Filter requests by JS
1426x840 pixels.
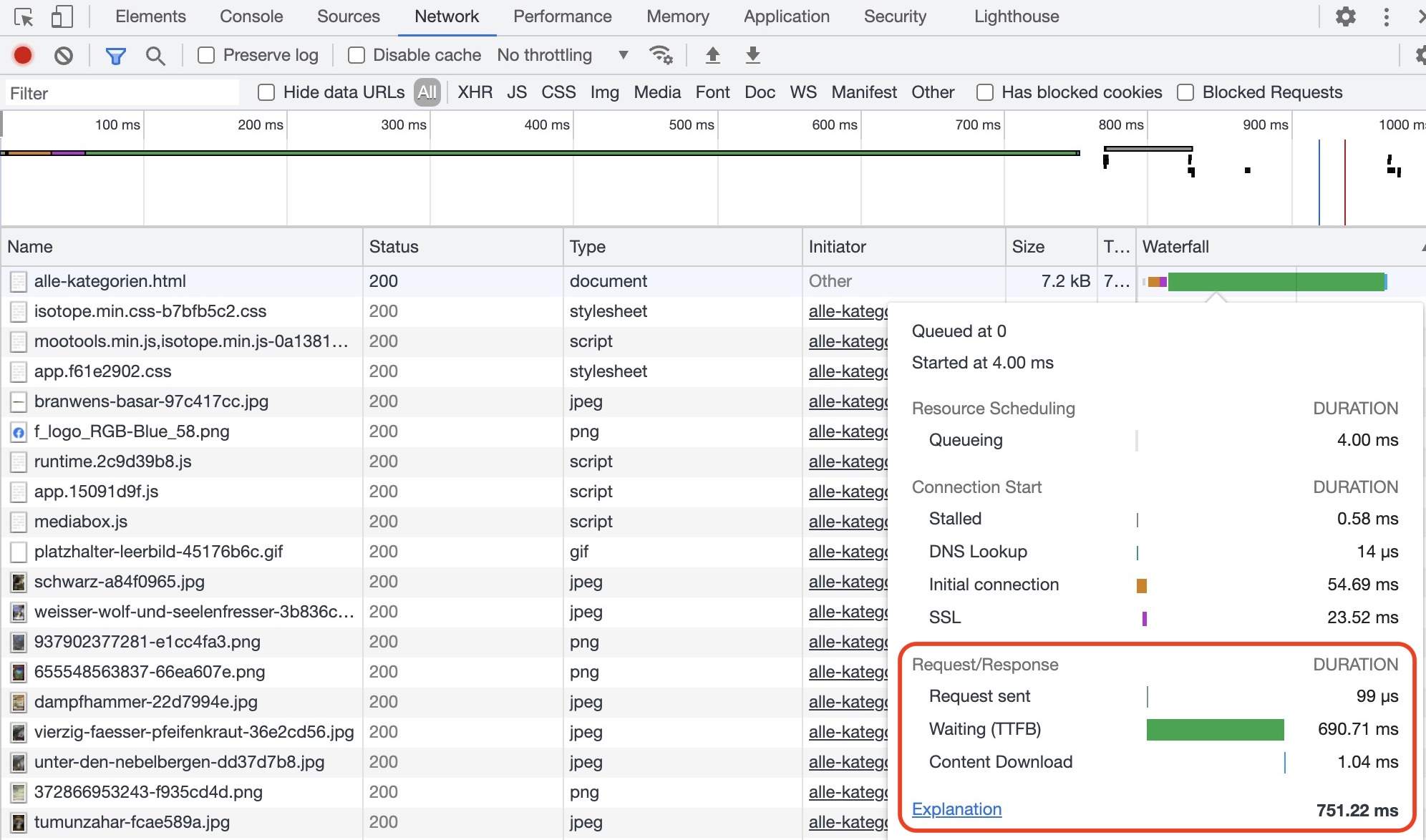(x=517, y=92)
